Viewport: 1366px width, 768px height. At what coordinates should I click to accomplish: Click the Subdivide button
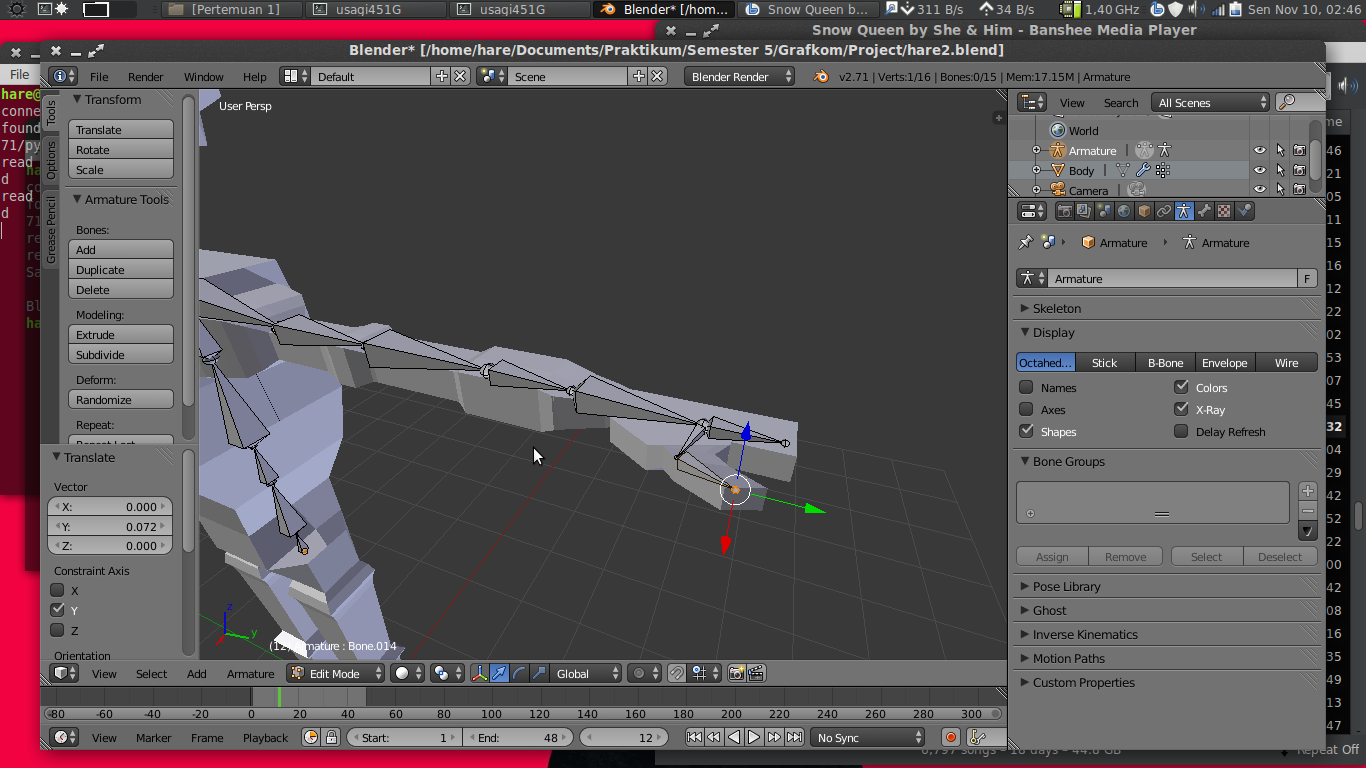click(121, 354)
